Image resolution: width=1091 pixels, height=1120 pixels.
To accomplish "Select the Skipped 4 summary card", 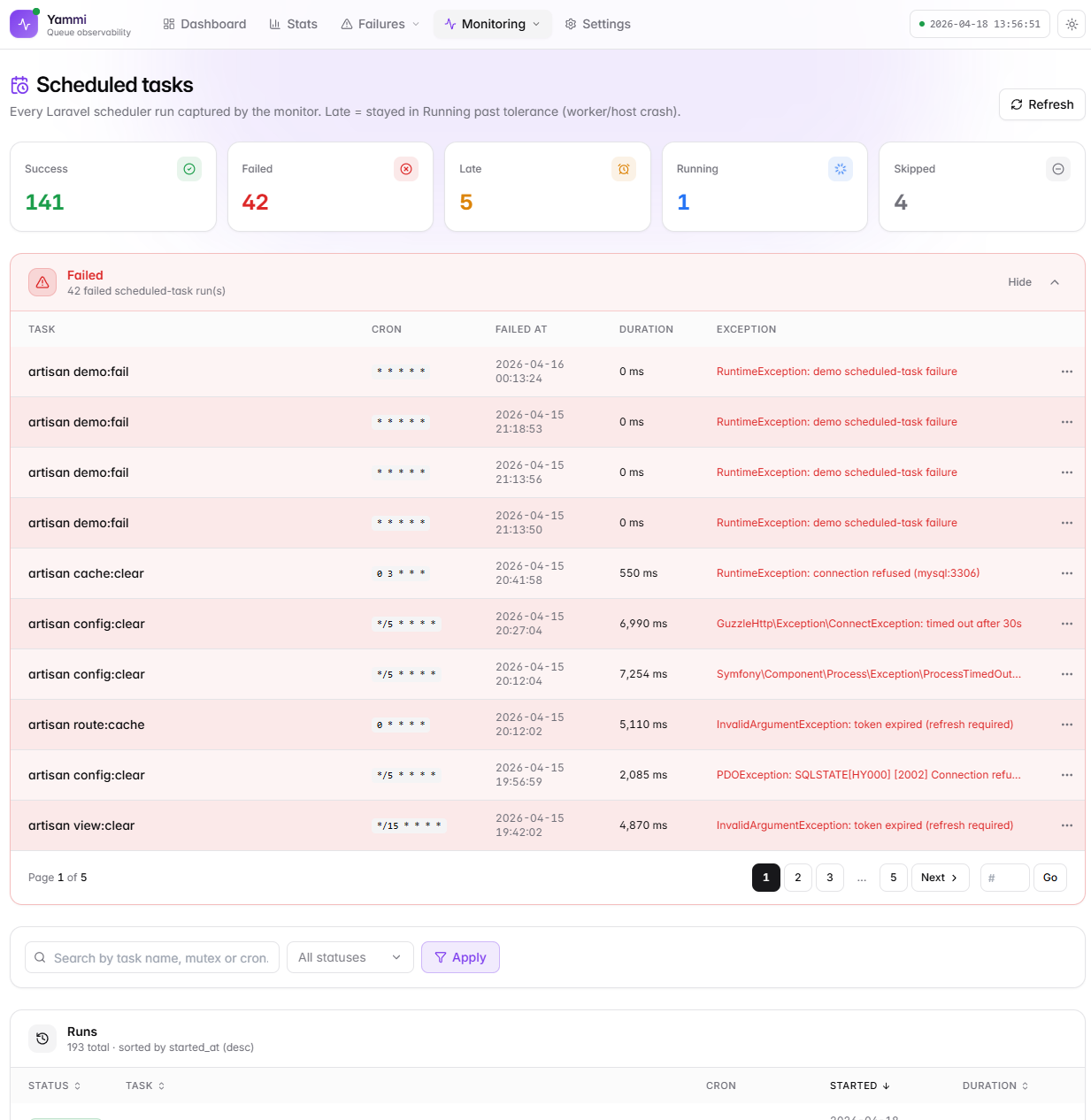I will [982, 187].
